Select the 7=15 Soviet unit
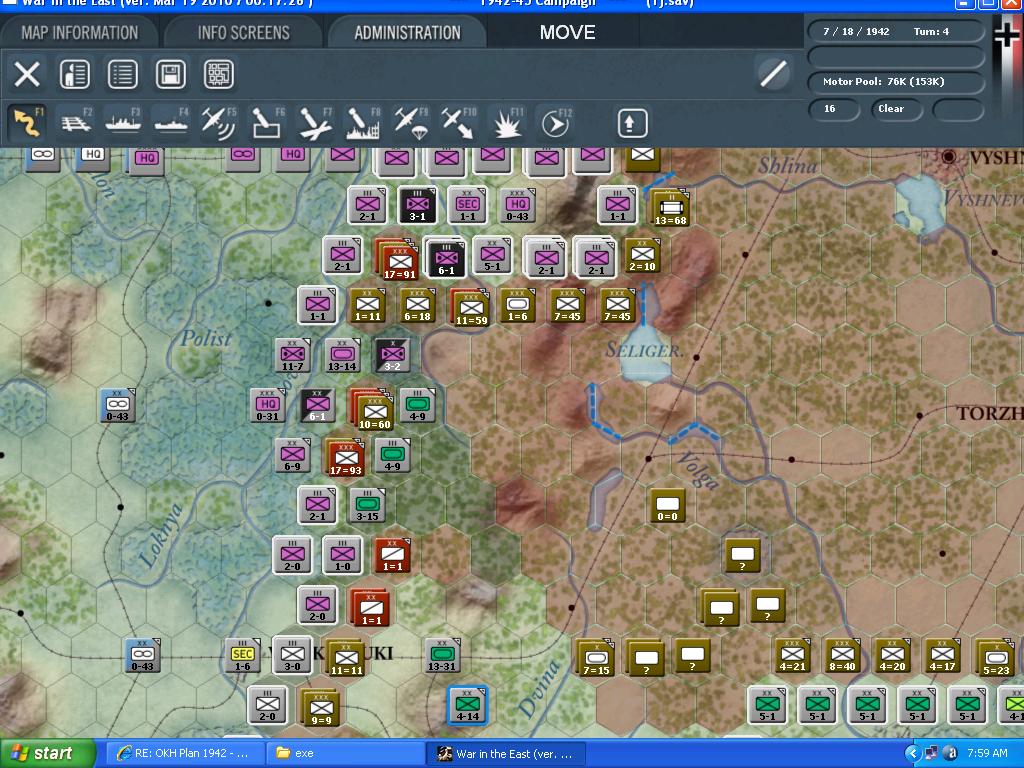1024x768 pixels. click(596, 657)
